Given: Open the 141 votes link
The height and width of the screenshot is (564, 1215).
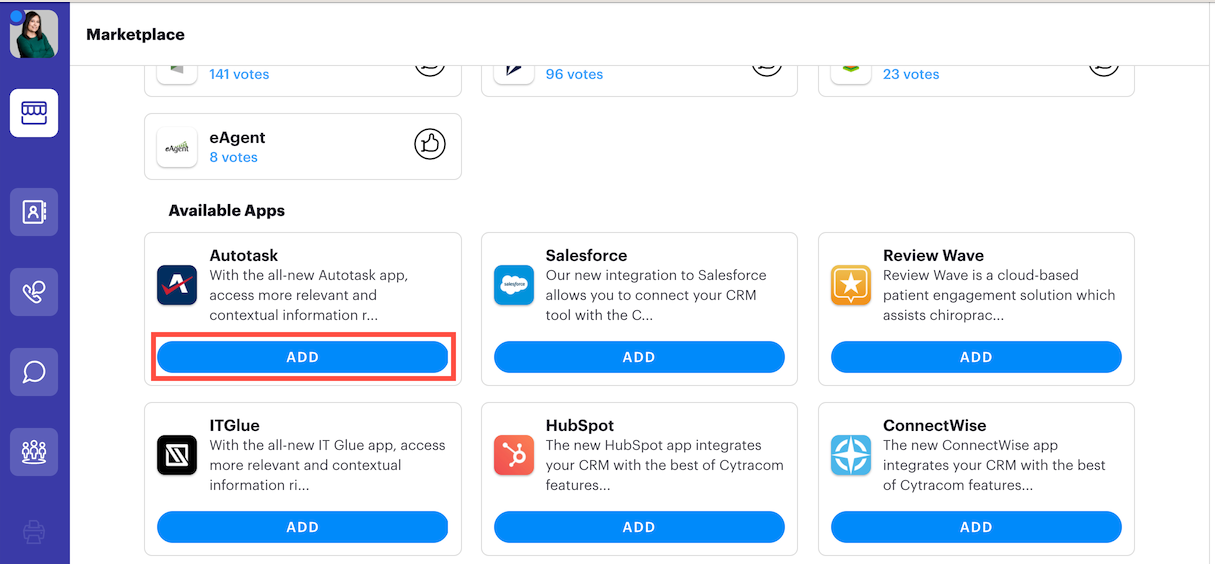Looking at the screenshot, I should (239, 74).
